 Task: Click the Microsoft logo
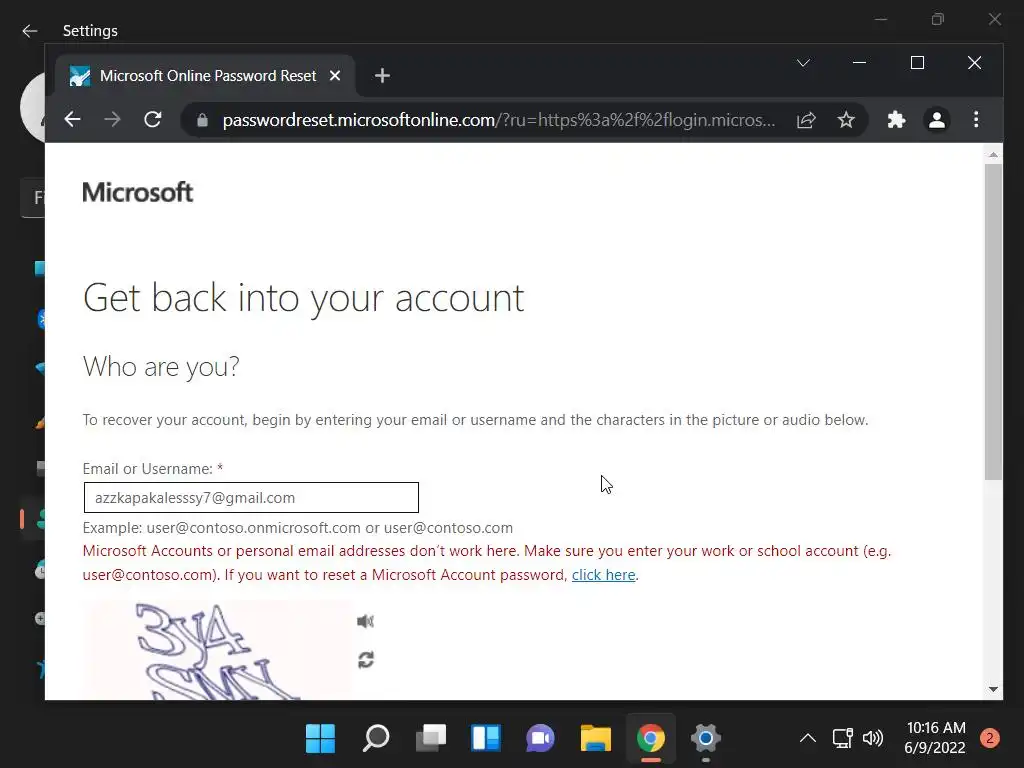(138, 193)
